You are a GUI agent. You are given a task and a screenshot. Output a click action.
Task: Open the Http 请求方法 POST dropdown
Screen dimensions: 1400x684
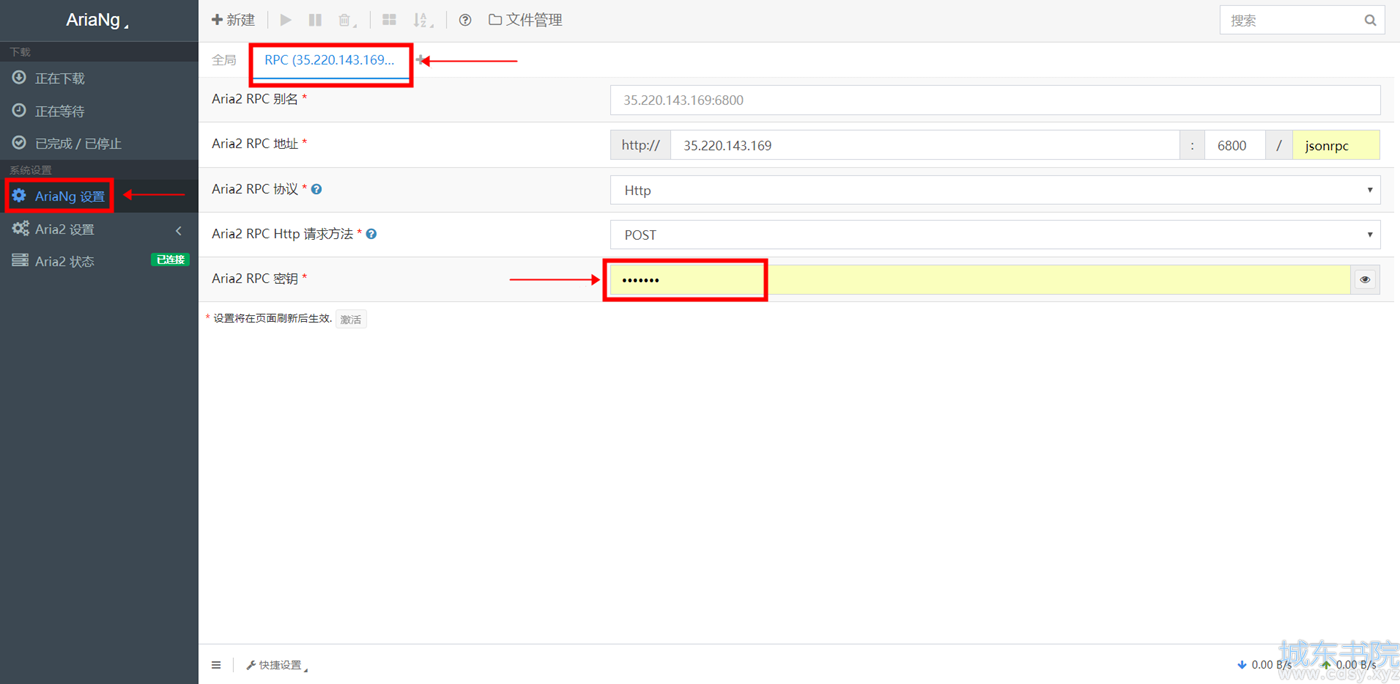995,235
